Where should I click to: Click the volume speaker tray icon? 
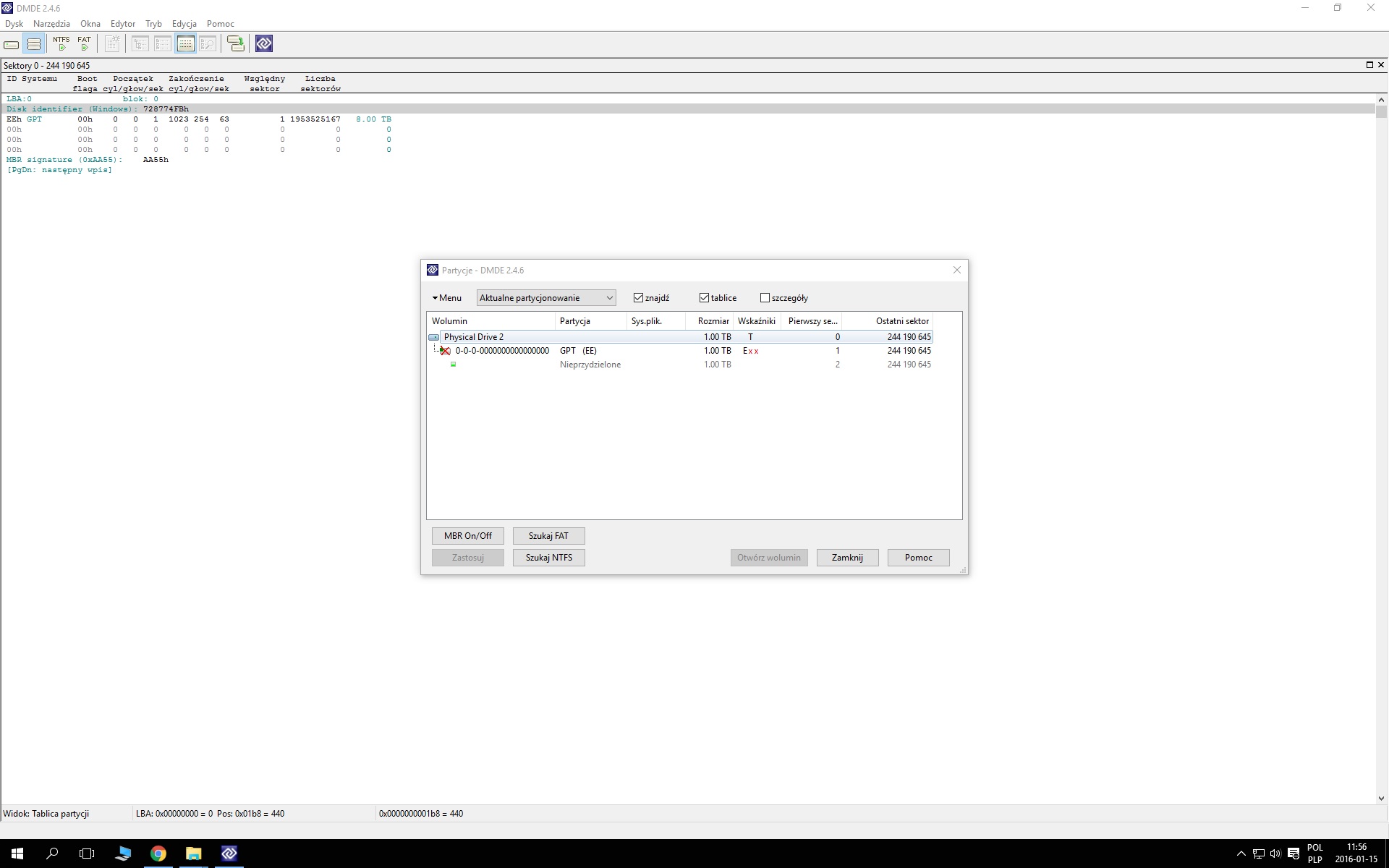[x=1275, y=854]
